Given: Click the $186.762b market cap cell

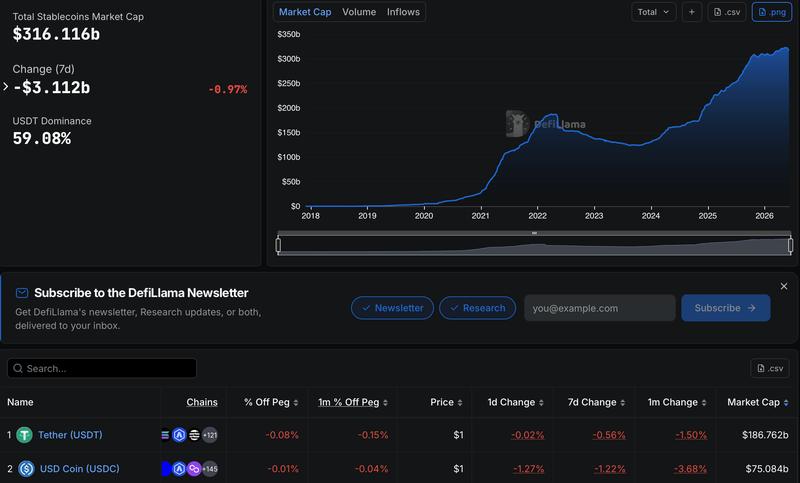Looking at the screenshot, I should tap(765, 435).
